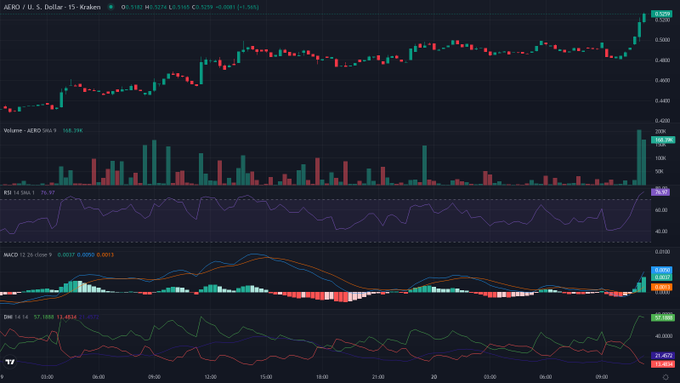Screen dimensions: 680x383
Task: Click the High value 0.5274
Action: point(157,7)
